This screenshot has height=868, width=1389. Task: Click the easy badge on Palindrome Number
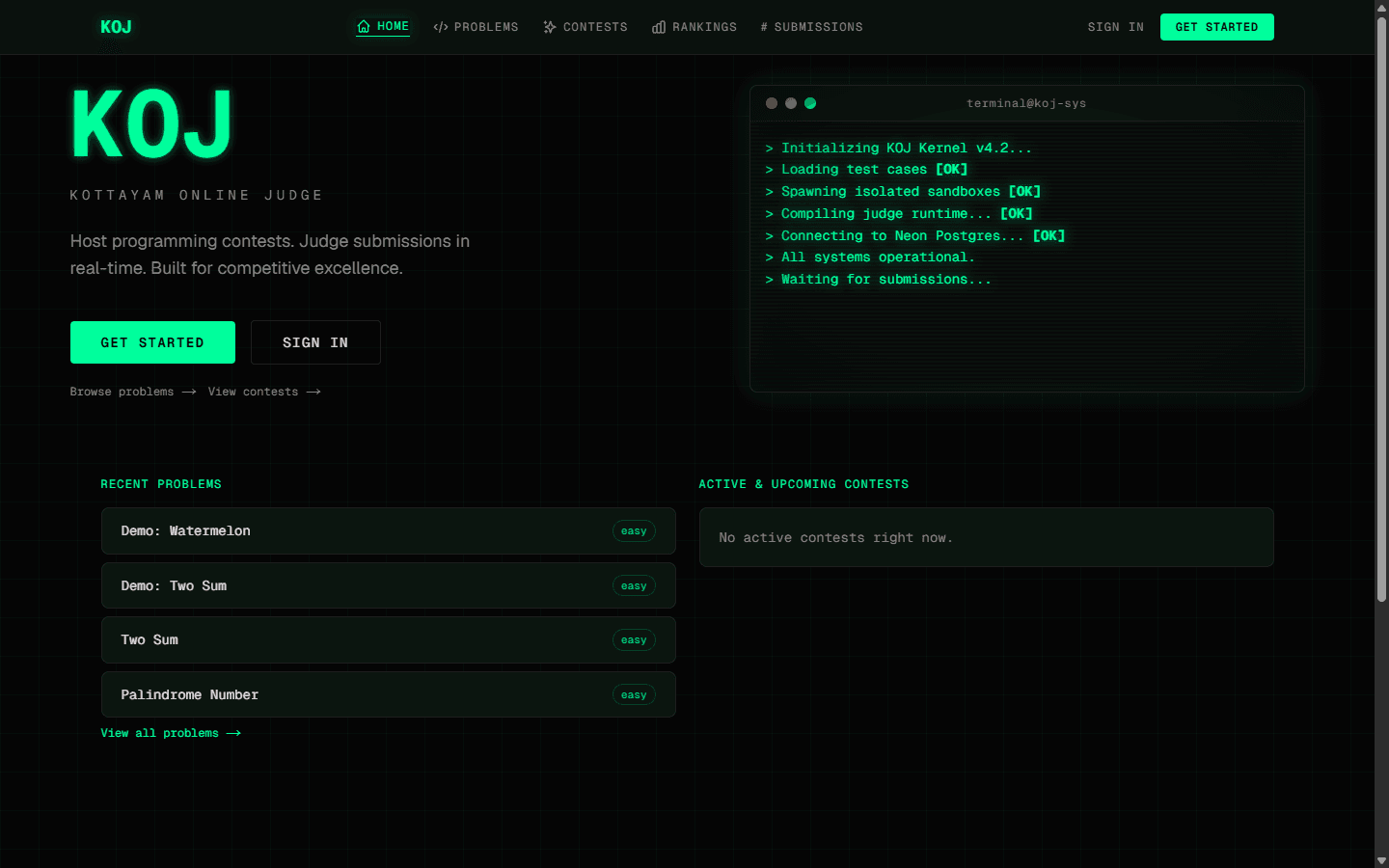click(634, 695)
